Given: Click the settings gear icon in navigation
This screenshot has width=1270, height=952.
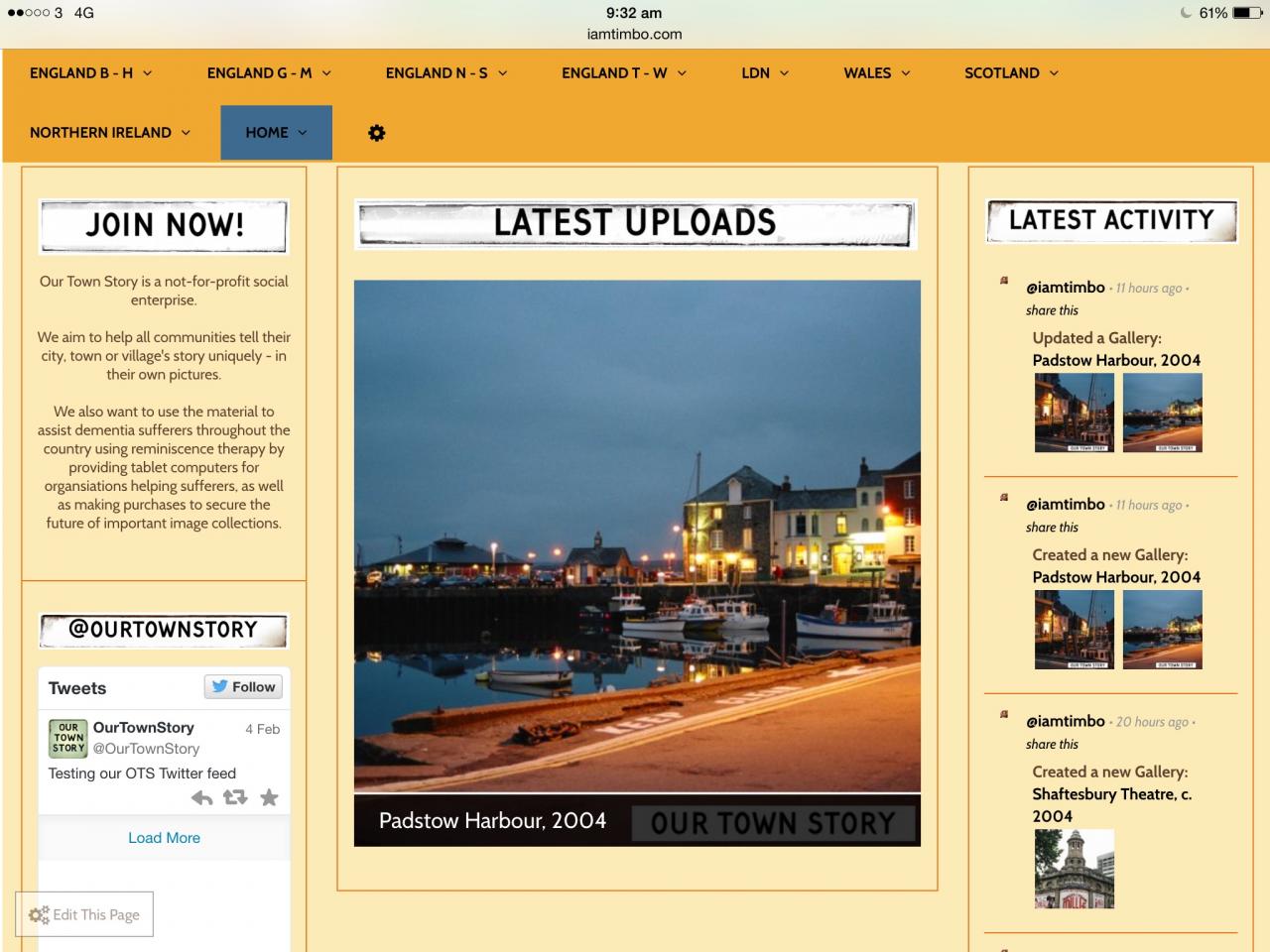Looking at the screenshot, I should (376, 133).
